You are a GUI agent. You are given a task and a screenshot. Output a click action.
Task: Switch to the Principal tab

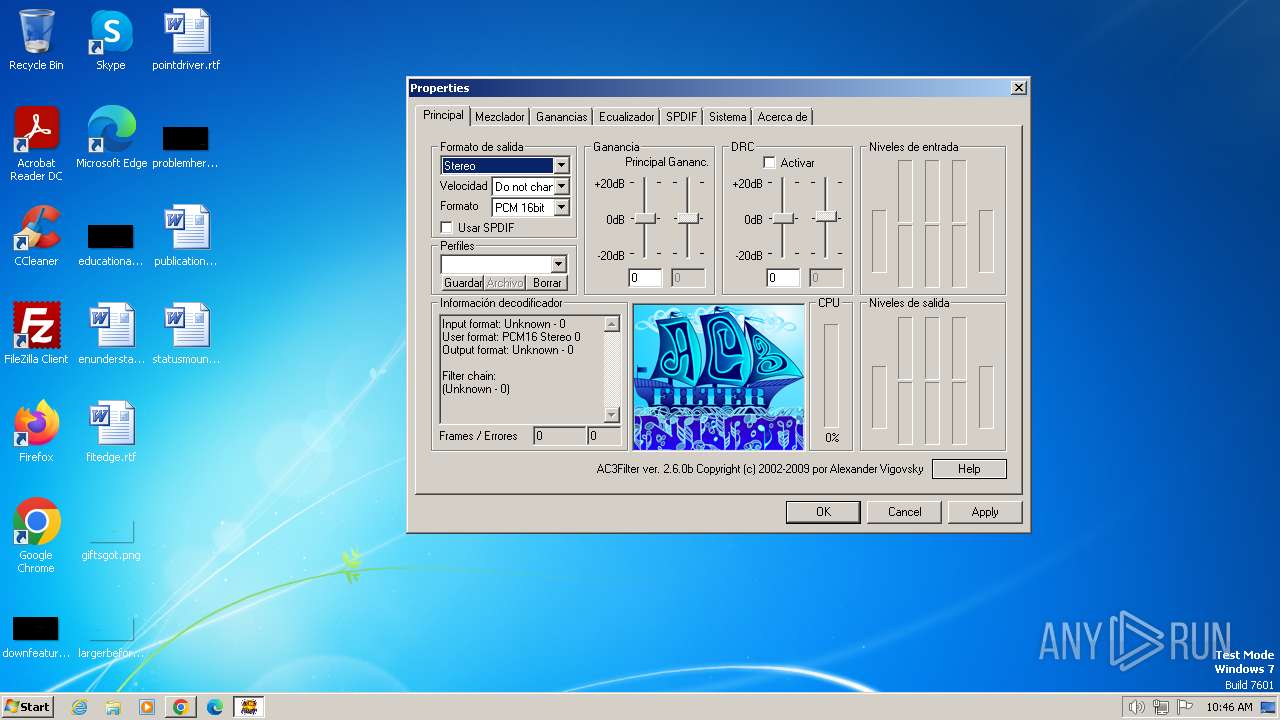(443, 115)
